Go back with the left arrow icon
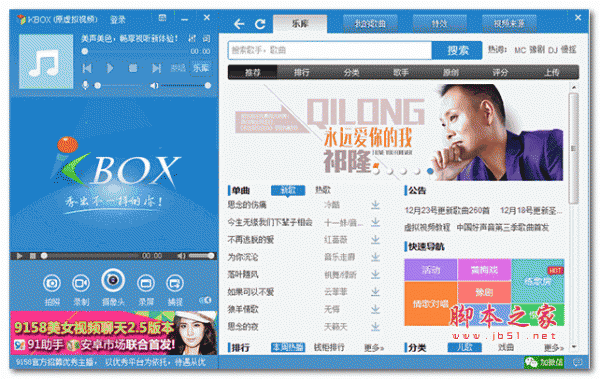Image resolution: width=600 pixels, height=379 pixels. (x=239, y=24)
